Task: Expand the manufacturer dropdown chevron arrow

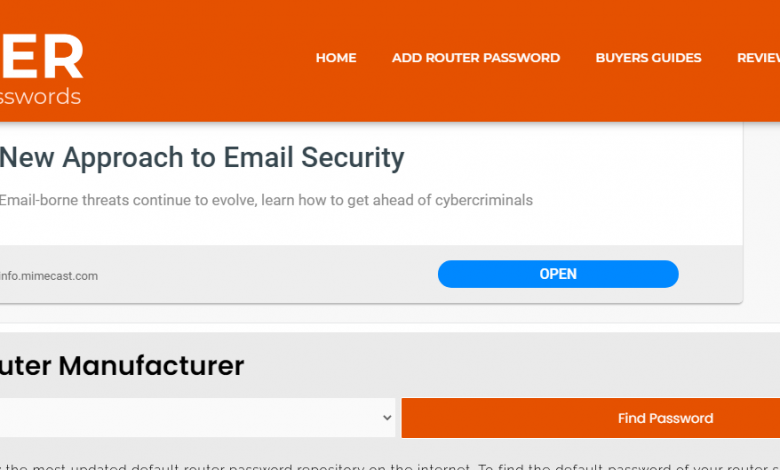Action: coord(387,418)
